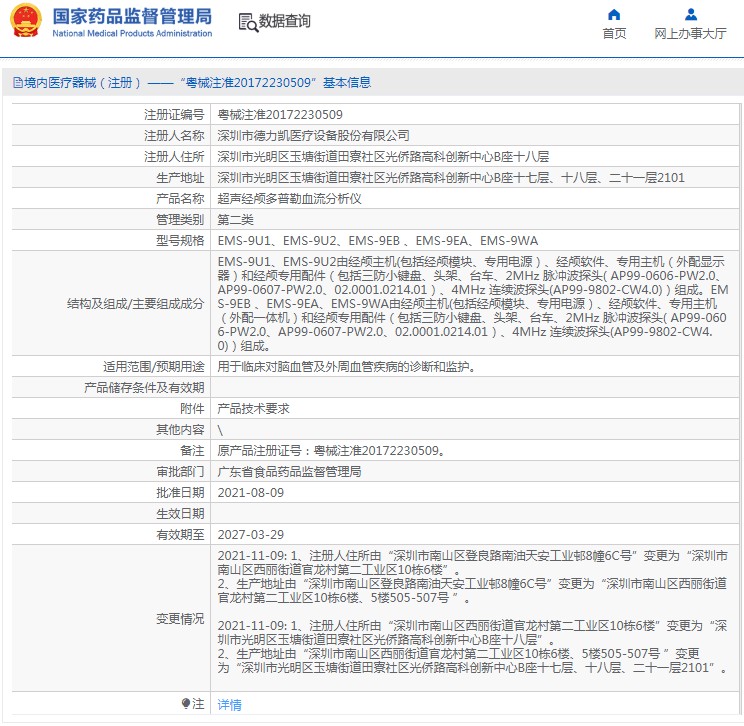
Task: Select product name 超声经颅多普勒血流分析仪
Action: 289,198
